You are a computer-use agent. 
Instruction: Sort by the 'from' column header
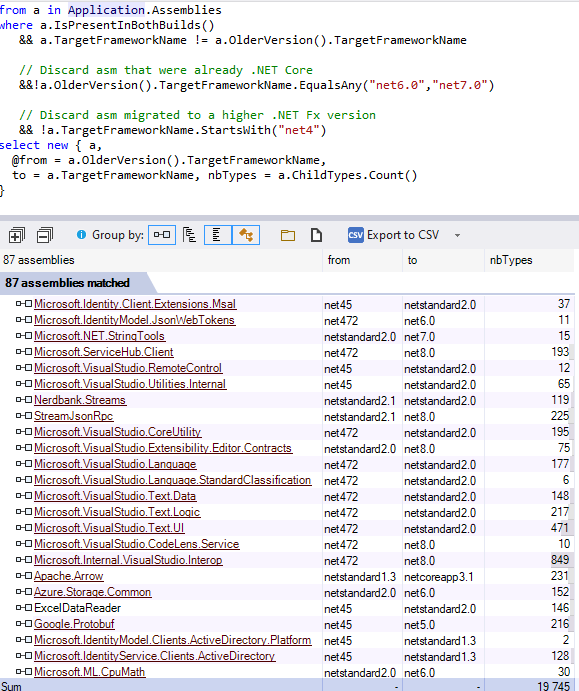(x=362, y=260)
